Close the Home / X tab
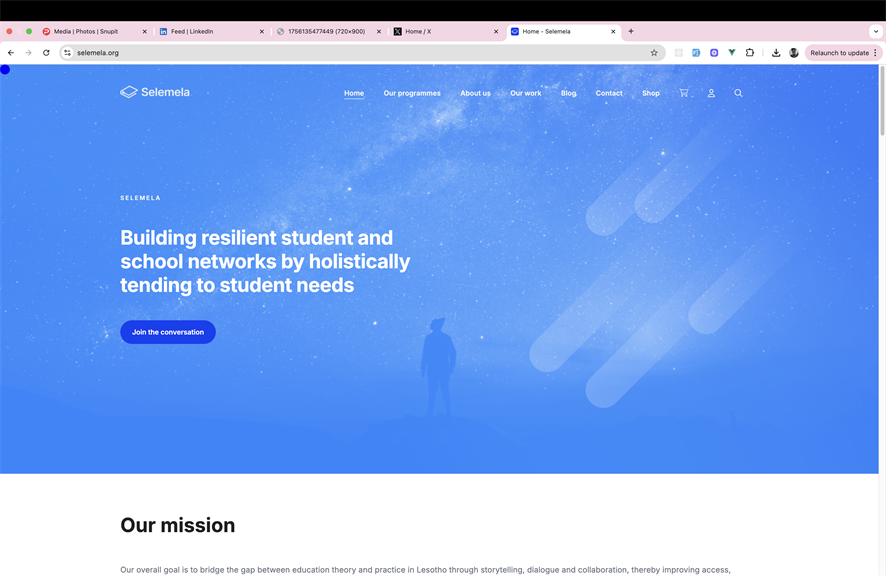 496,32
